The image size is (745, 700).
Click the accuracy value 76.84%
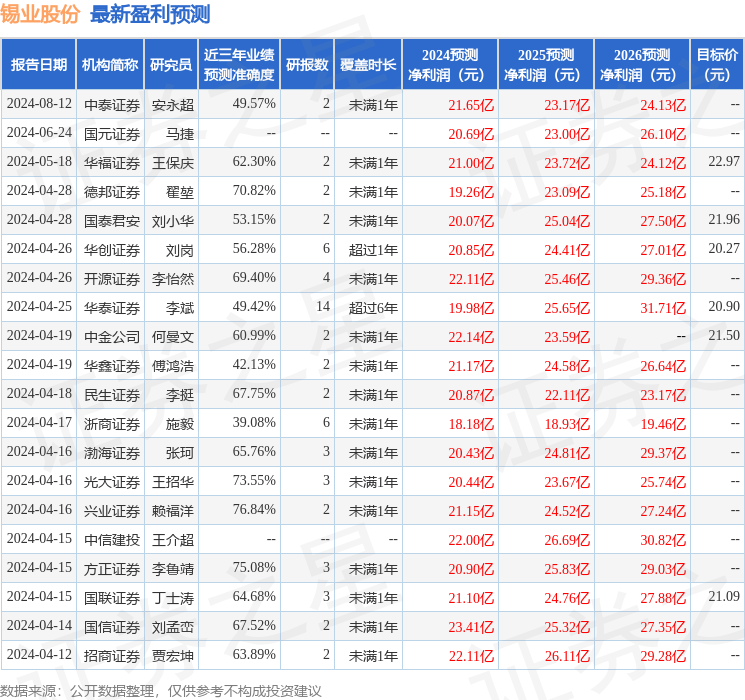[254, 509]
